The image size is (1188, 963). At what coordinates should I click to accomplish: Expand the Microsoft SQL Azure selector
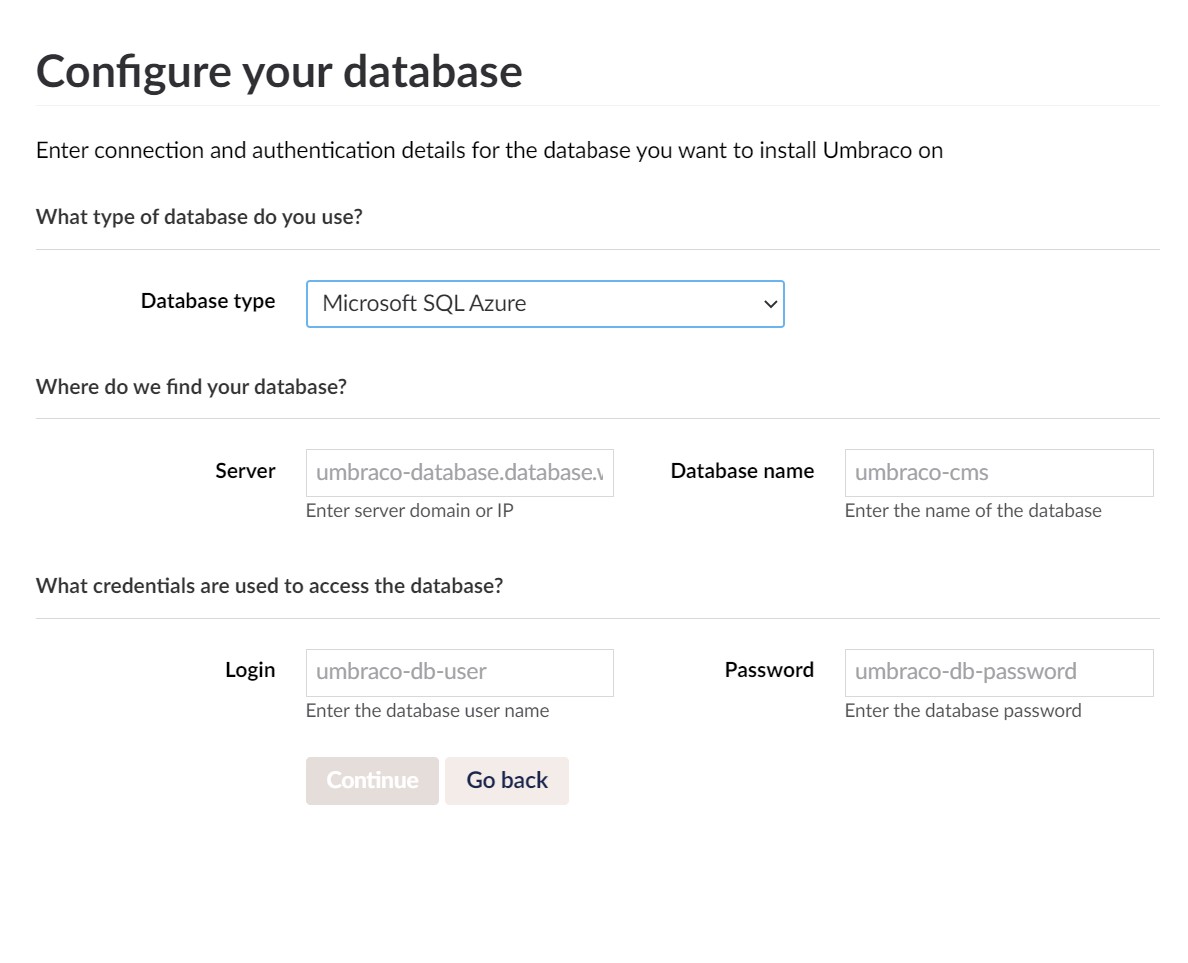click(545, 303)
